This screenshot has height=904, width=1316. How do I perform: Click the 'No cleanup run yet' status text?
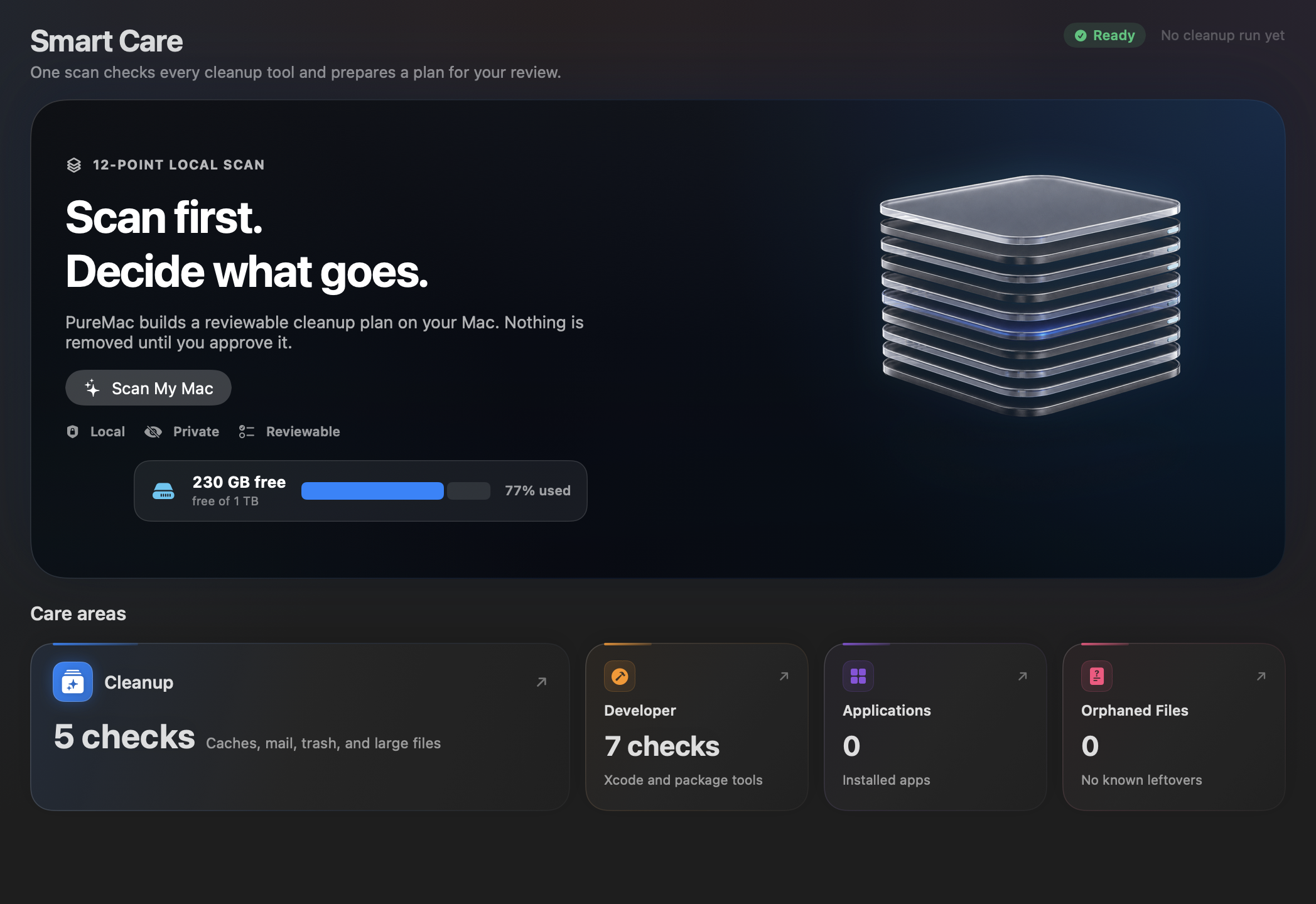click(1222, 36)
